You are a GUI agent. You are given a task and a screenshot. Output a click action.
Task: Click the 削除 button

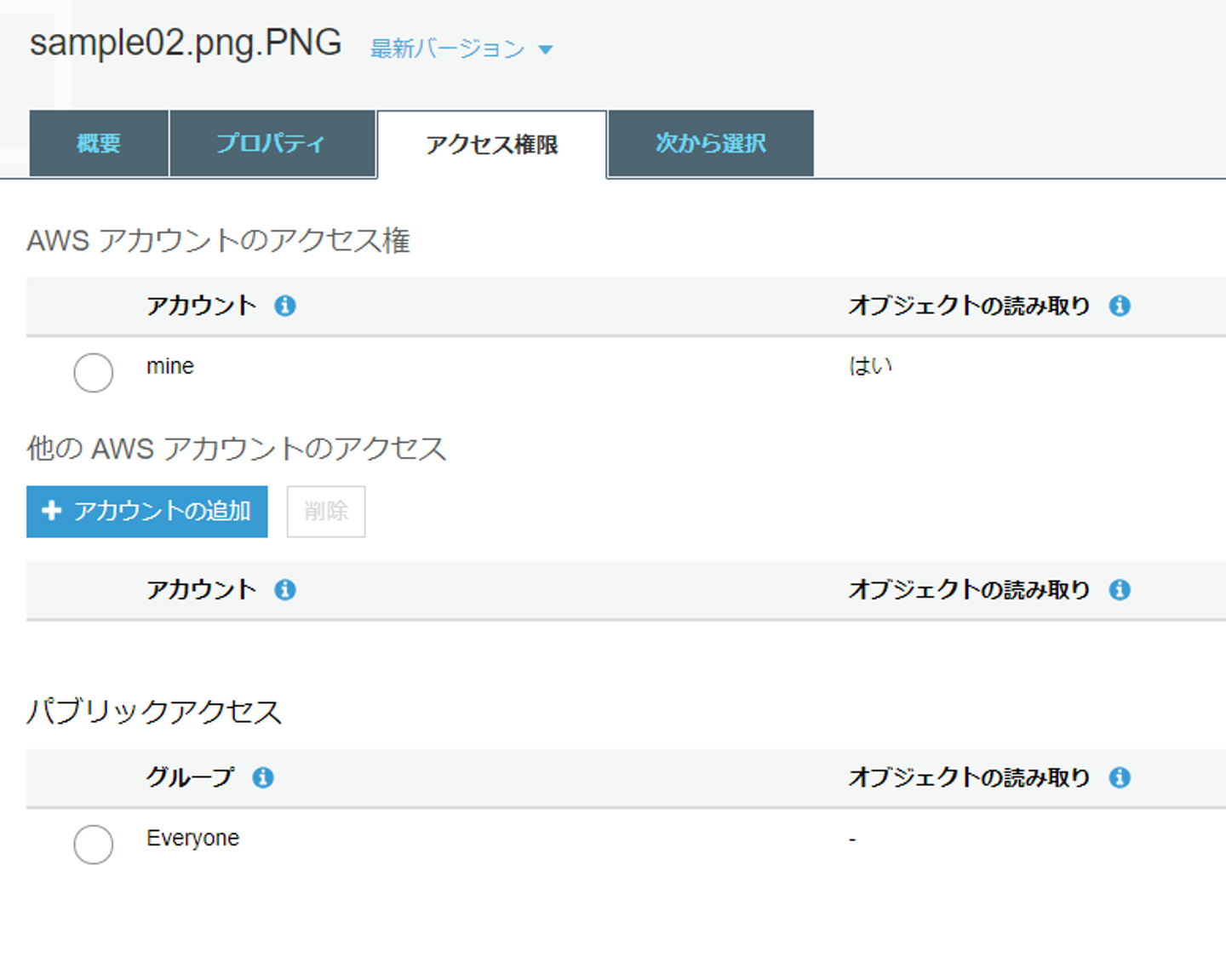point(326,512)
